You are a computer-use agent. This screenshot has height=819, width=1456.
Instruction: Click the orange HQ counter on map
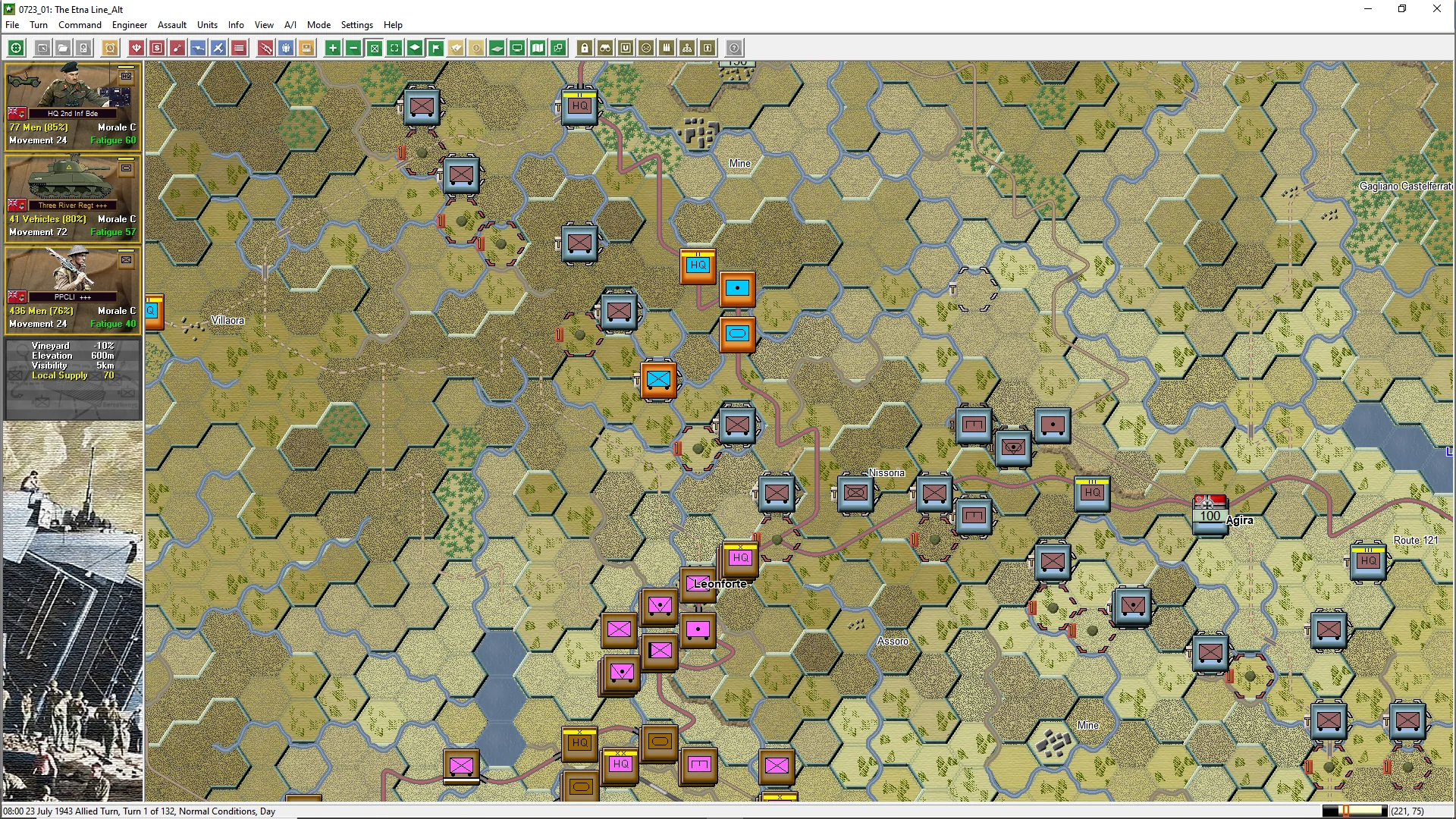coord(698,265)
